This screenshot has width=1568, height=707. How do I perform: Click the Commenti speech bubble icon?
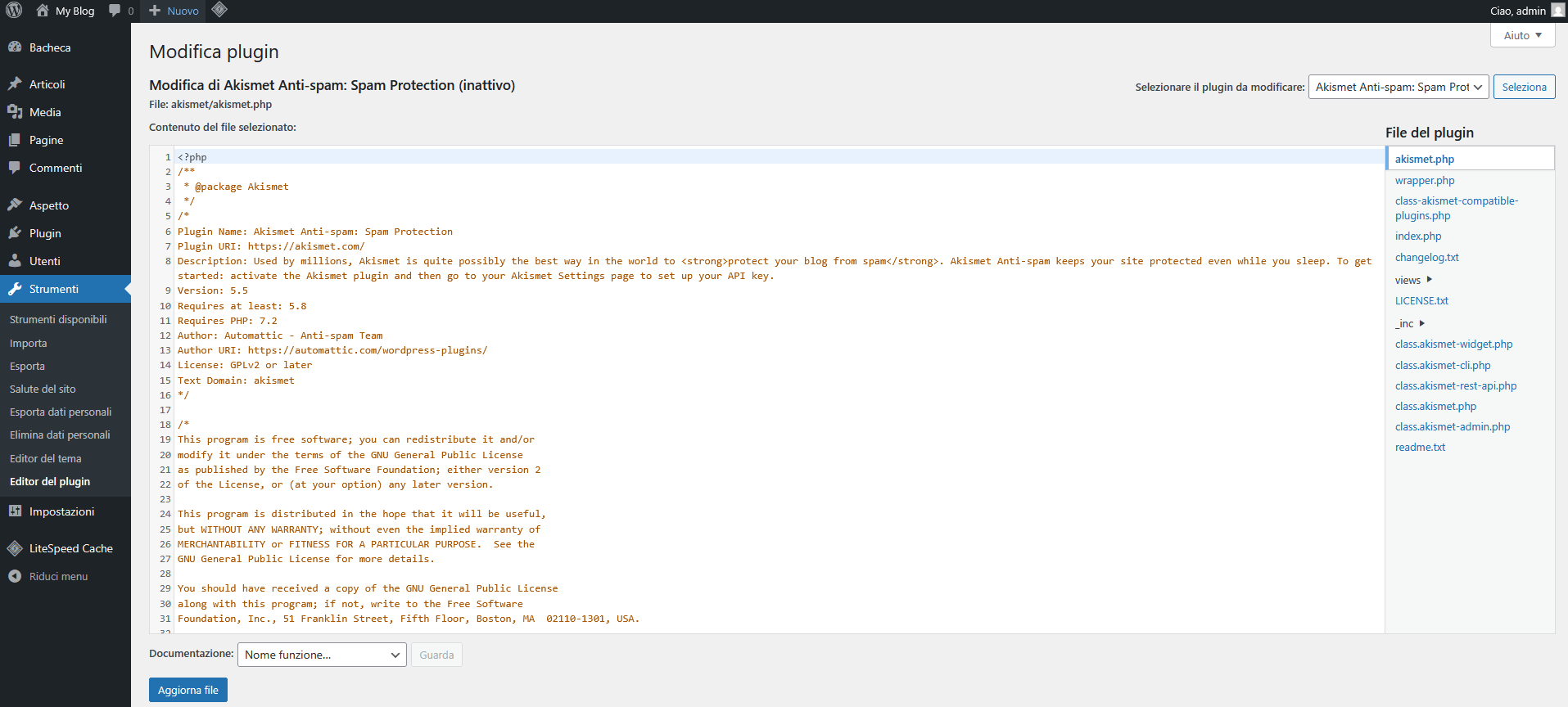[15, 168]
